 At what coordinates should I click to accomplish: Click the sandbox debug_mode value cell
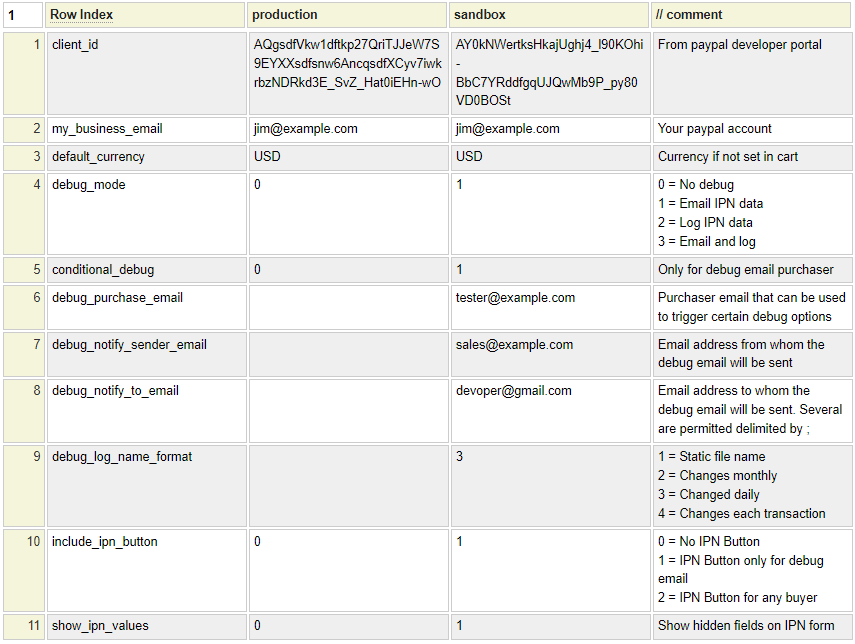coord(548,213)
